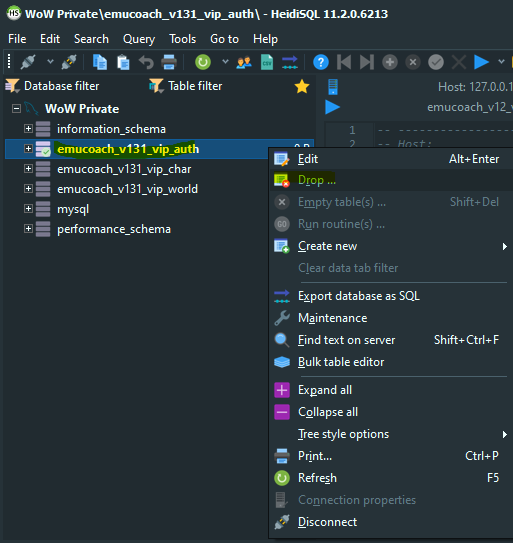Click the Paste clipboard icon
This screenshot has width=513, height=543.
123,62
